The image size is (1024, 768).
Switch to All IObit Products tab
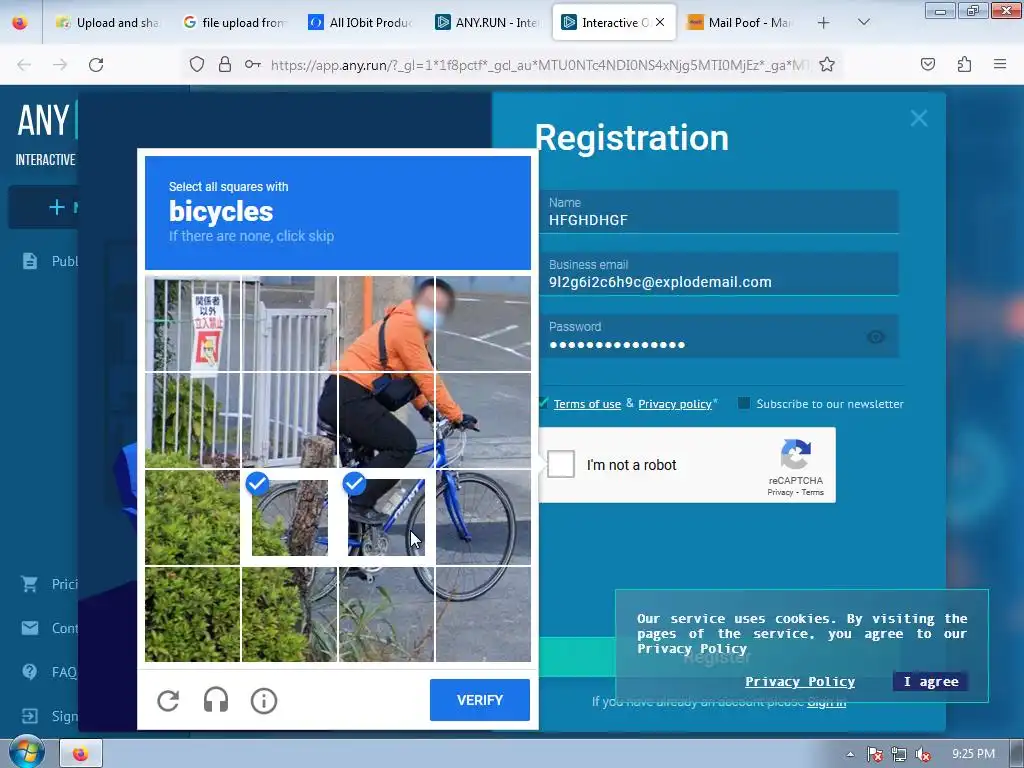tap(361, 22)
